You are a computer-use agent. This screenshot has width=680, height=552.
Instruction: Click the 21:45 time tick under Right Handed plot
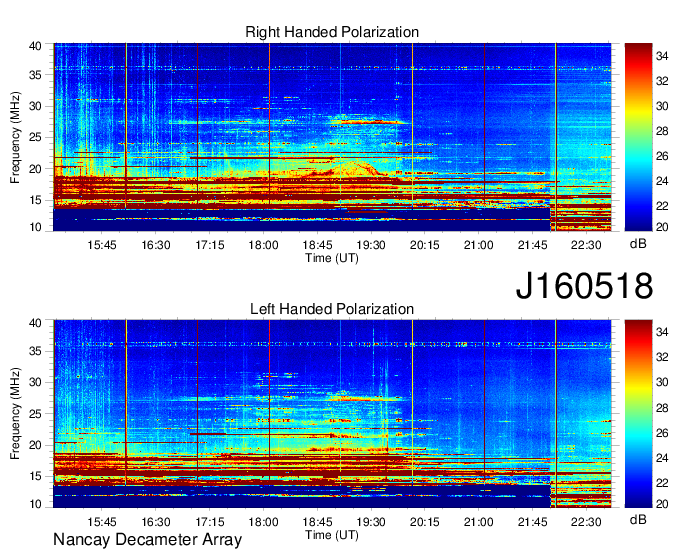532,245
